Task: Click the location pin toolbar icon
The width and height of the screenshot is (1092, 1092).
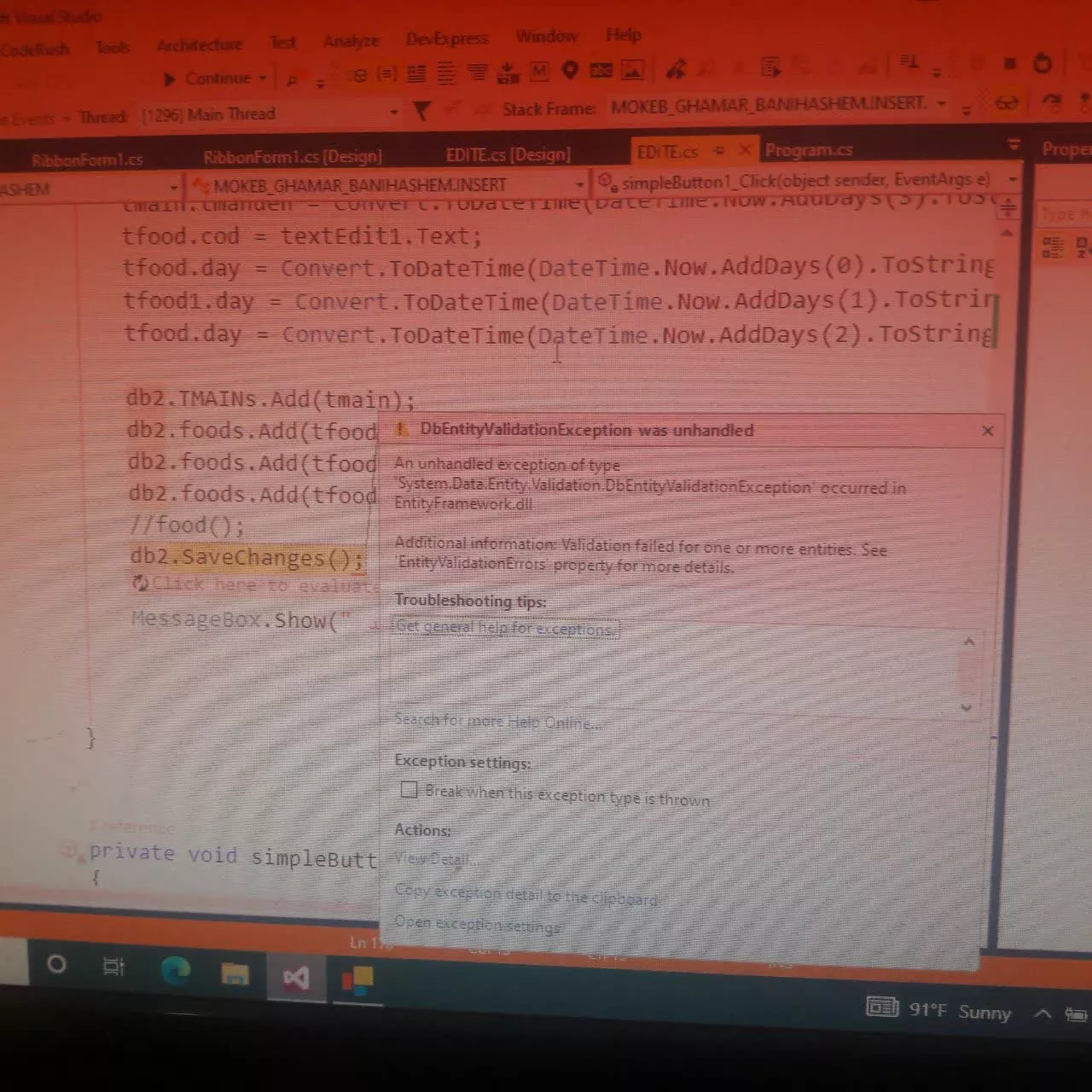Action: tap(570, 71)
